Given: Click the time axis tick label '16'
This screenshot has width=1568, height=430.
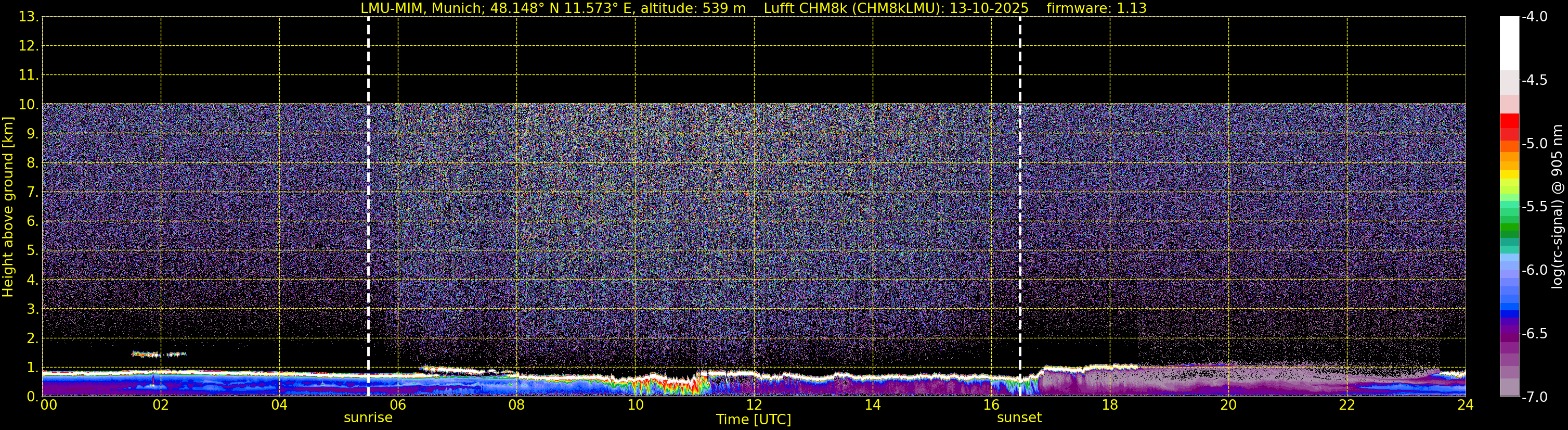Looking at the screenshot, I should point(991,406).
